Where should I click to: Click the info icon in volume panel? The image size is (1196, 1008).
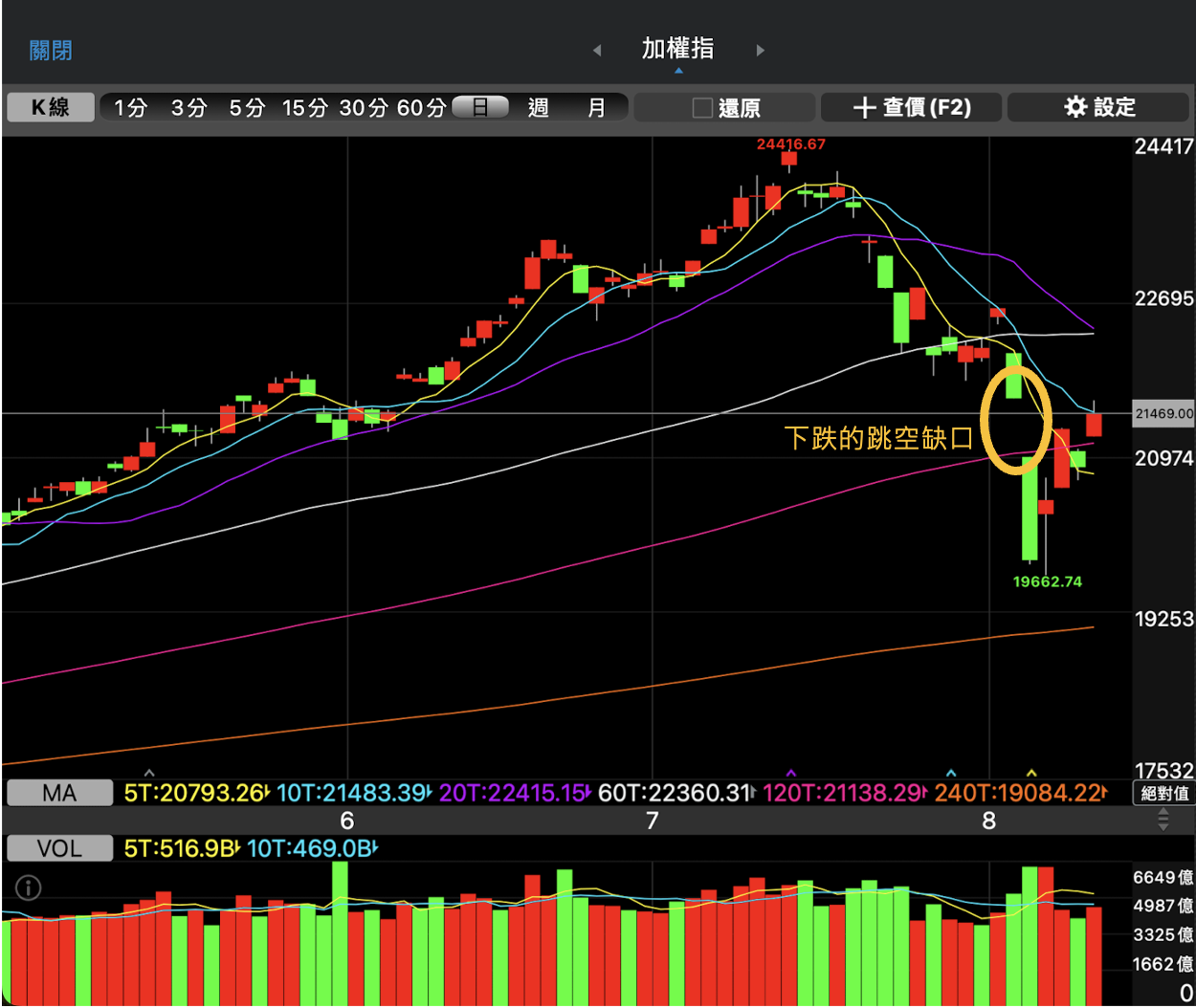point(29,888)
